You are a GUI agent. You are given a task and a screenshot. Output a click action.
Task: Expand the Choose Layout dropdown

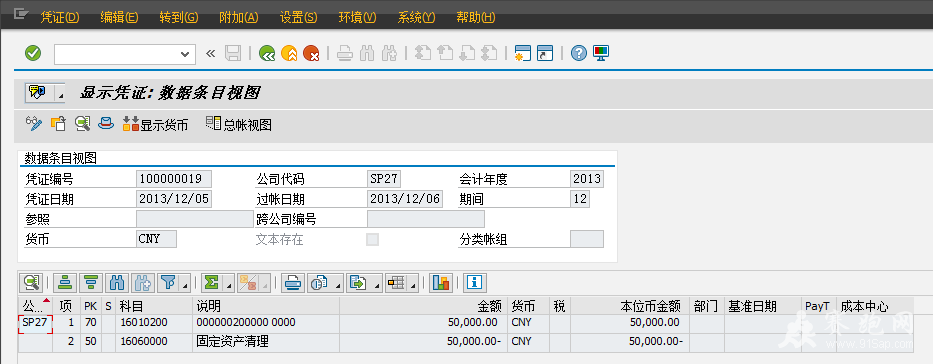click(x=413, y=284)
